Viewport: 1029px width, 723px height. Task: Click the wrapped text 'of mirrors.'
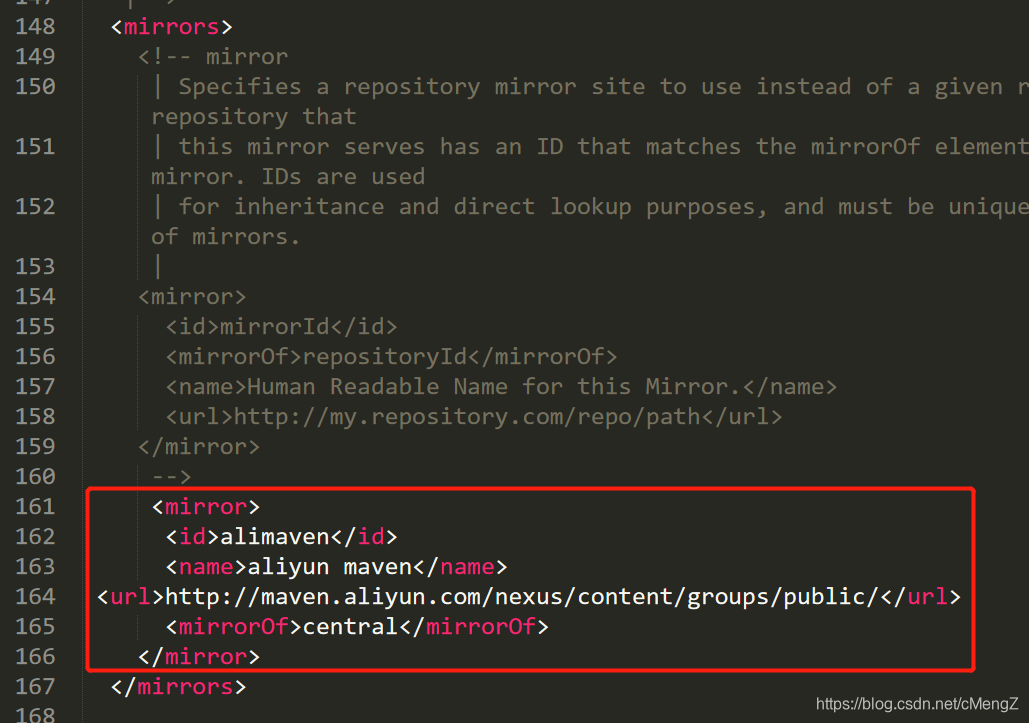[226, 236]
